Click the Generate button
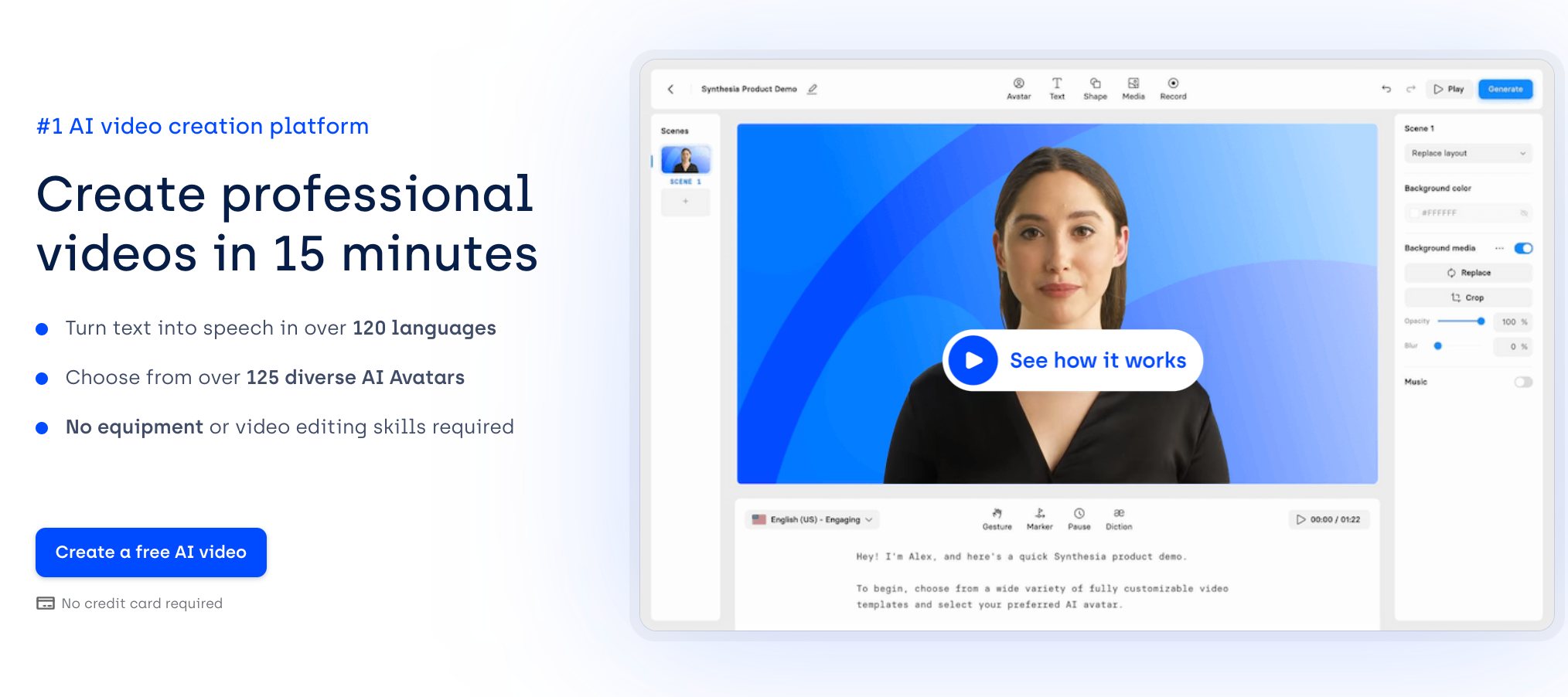The width and height of the screenshot is (1568, 697). tap(1505, 89)
